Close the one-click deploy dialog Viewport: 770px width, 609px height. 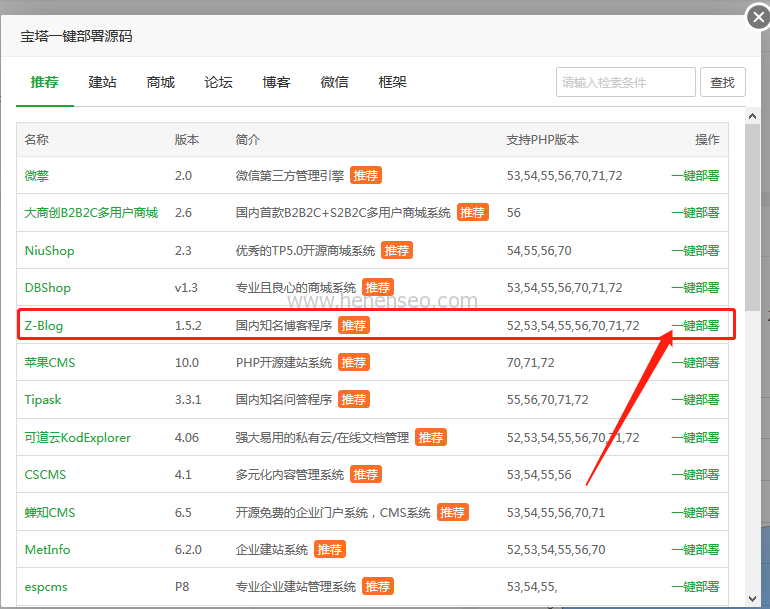758,18
